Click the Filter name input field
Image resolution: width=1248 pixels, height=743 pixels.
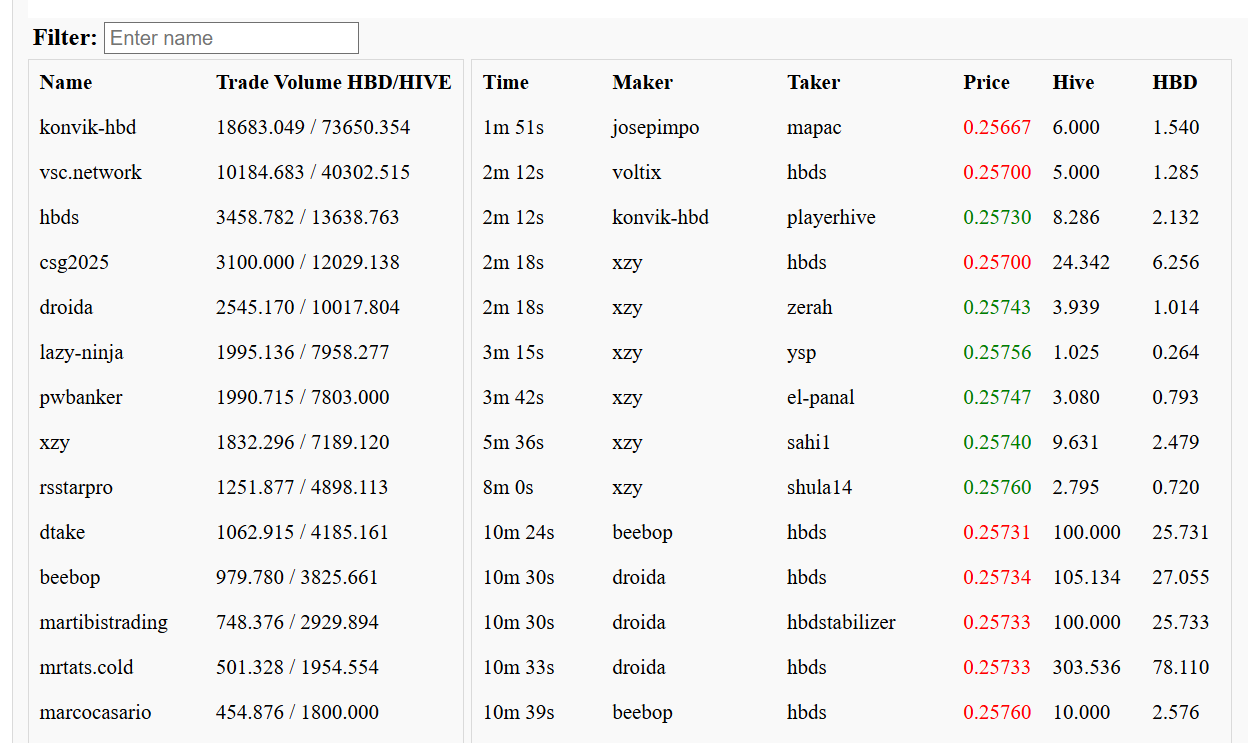pos(231,38)
